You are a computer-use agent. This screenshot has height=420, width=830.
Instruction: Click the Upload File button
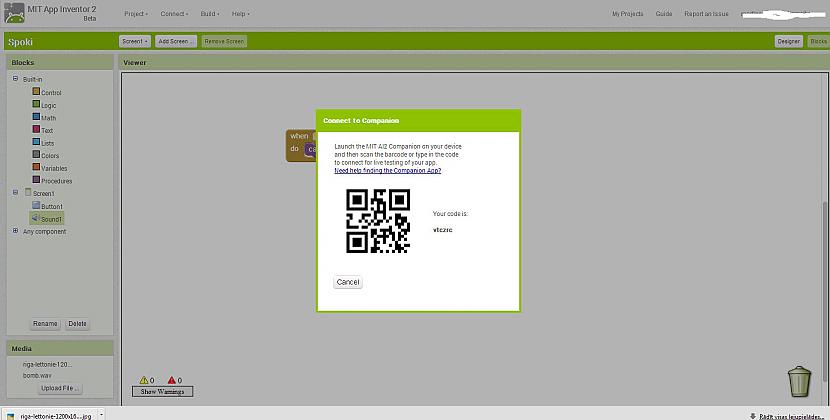[x=59, y=388]
